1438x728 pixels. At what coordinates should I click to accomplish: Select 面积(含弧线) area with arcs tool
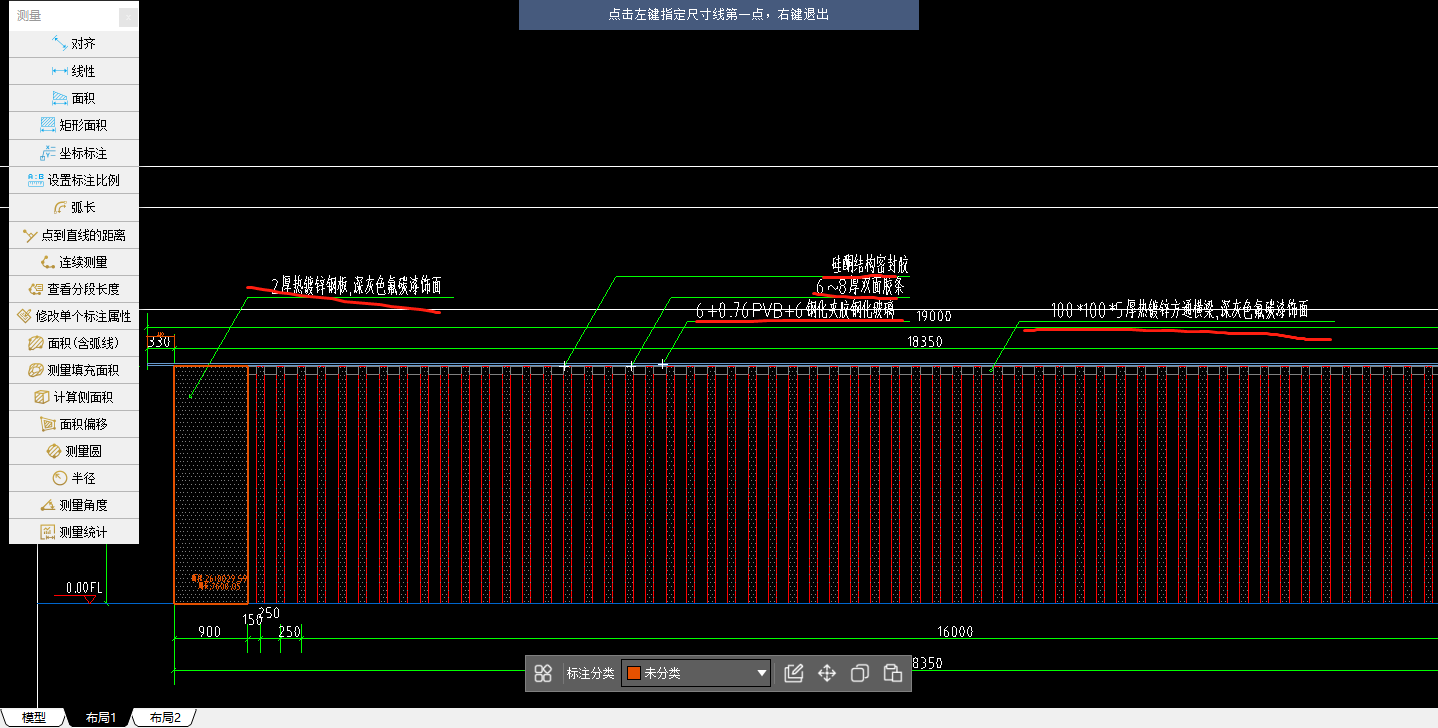pyautogui.click(x=73, y=343)
